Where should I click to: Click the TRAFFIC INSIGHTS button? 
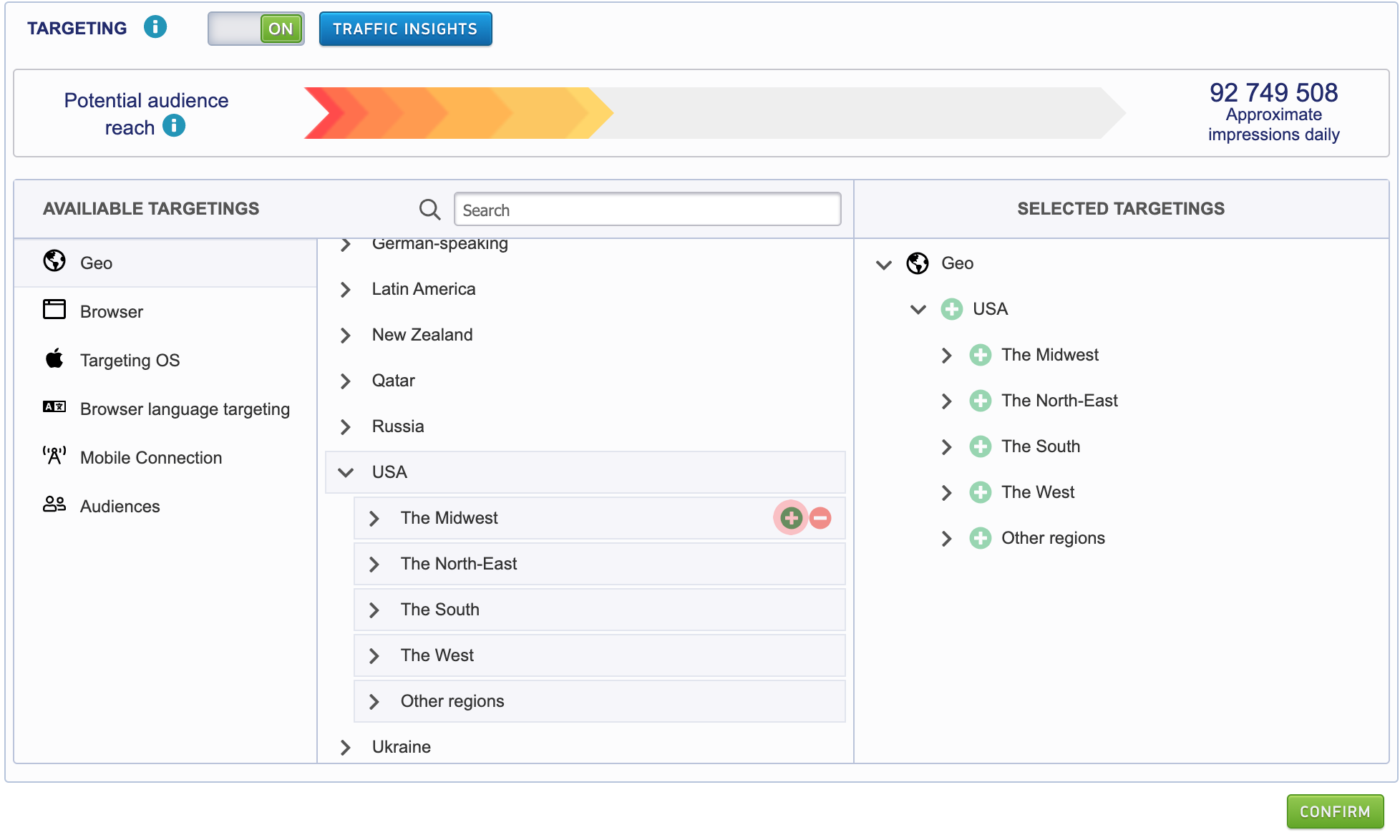point(404,28)
